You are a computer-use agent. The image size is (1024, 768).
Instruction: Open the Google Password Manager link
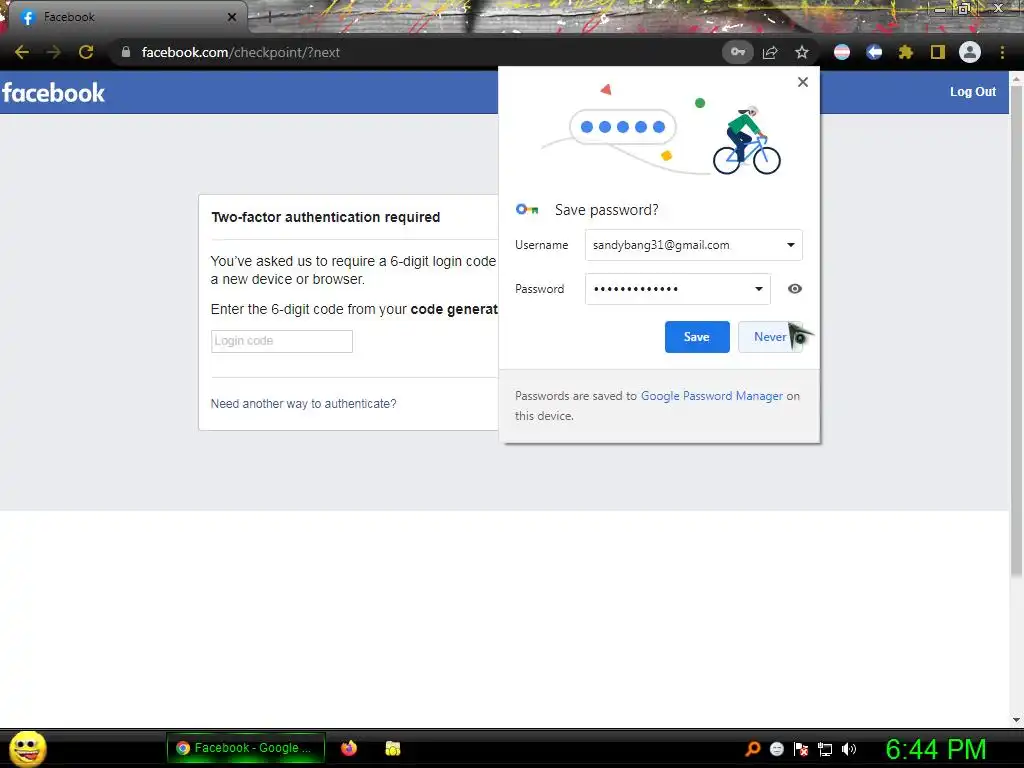711,396
